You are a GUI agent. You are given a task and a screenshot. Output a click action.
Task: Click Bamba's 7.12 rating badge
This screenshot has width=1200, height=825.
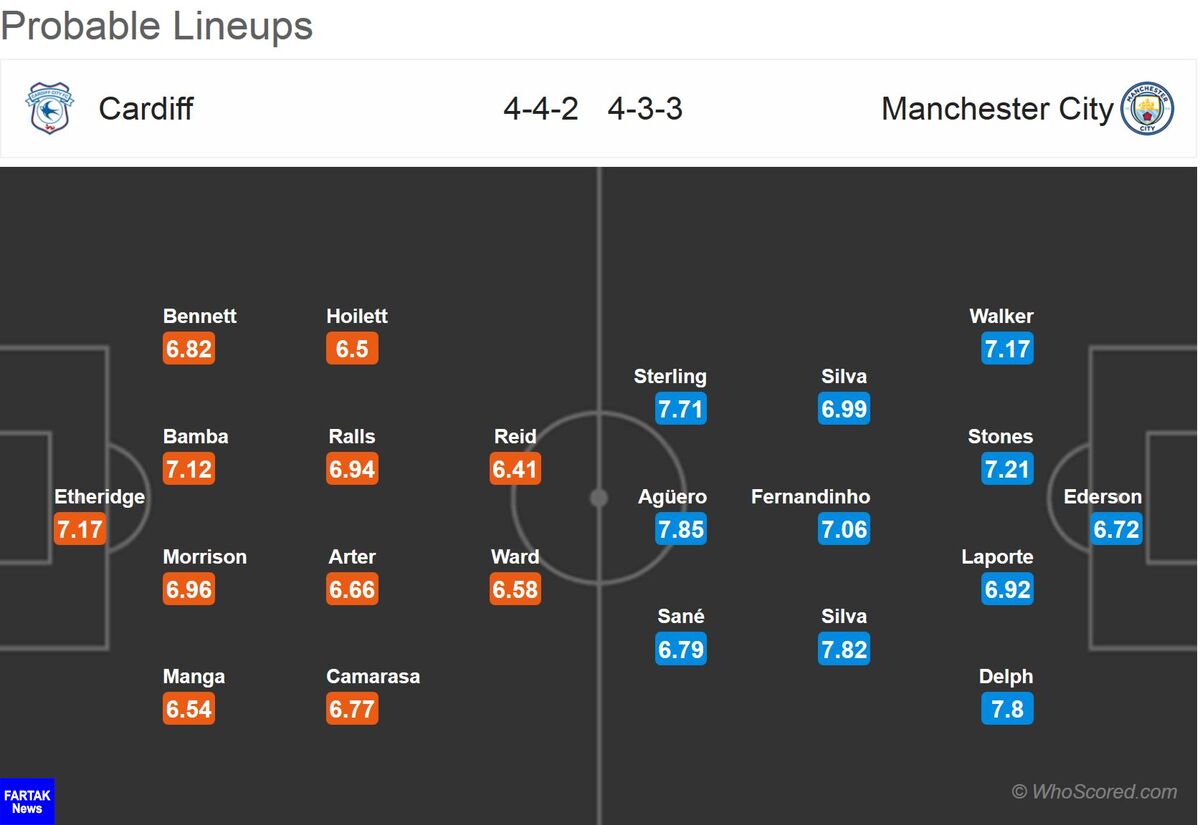coord(189,469)
